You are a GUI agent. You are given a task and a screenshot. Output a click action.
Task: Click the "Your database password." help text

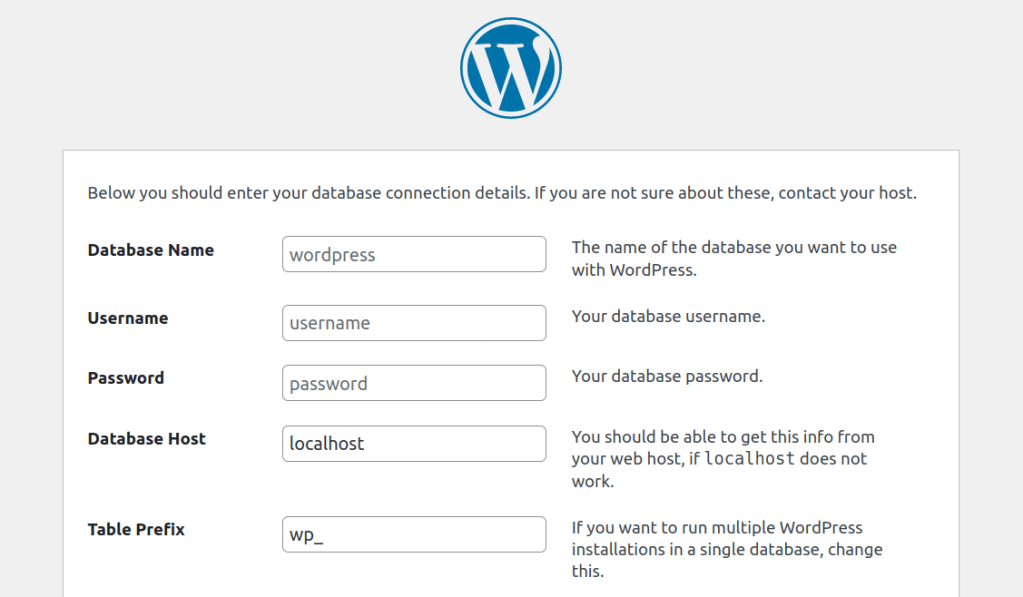[667, 377]
